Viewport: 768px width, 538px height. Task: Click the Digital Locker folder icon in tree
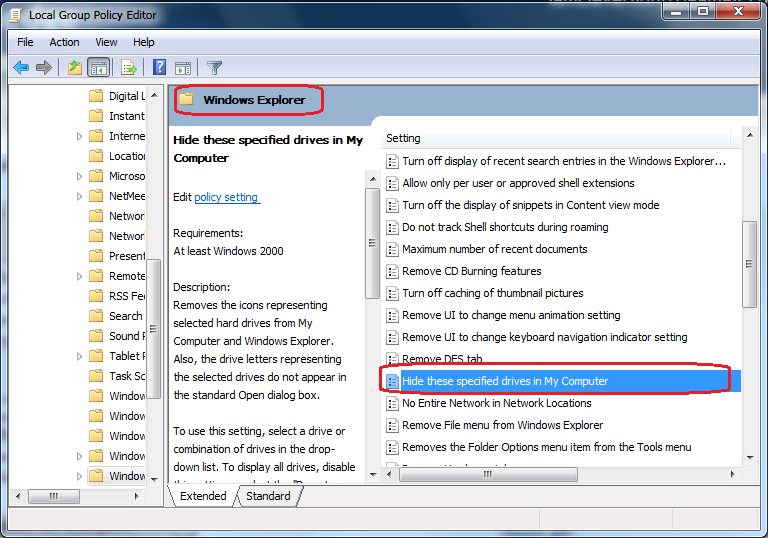coord(96,96)
